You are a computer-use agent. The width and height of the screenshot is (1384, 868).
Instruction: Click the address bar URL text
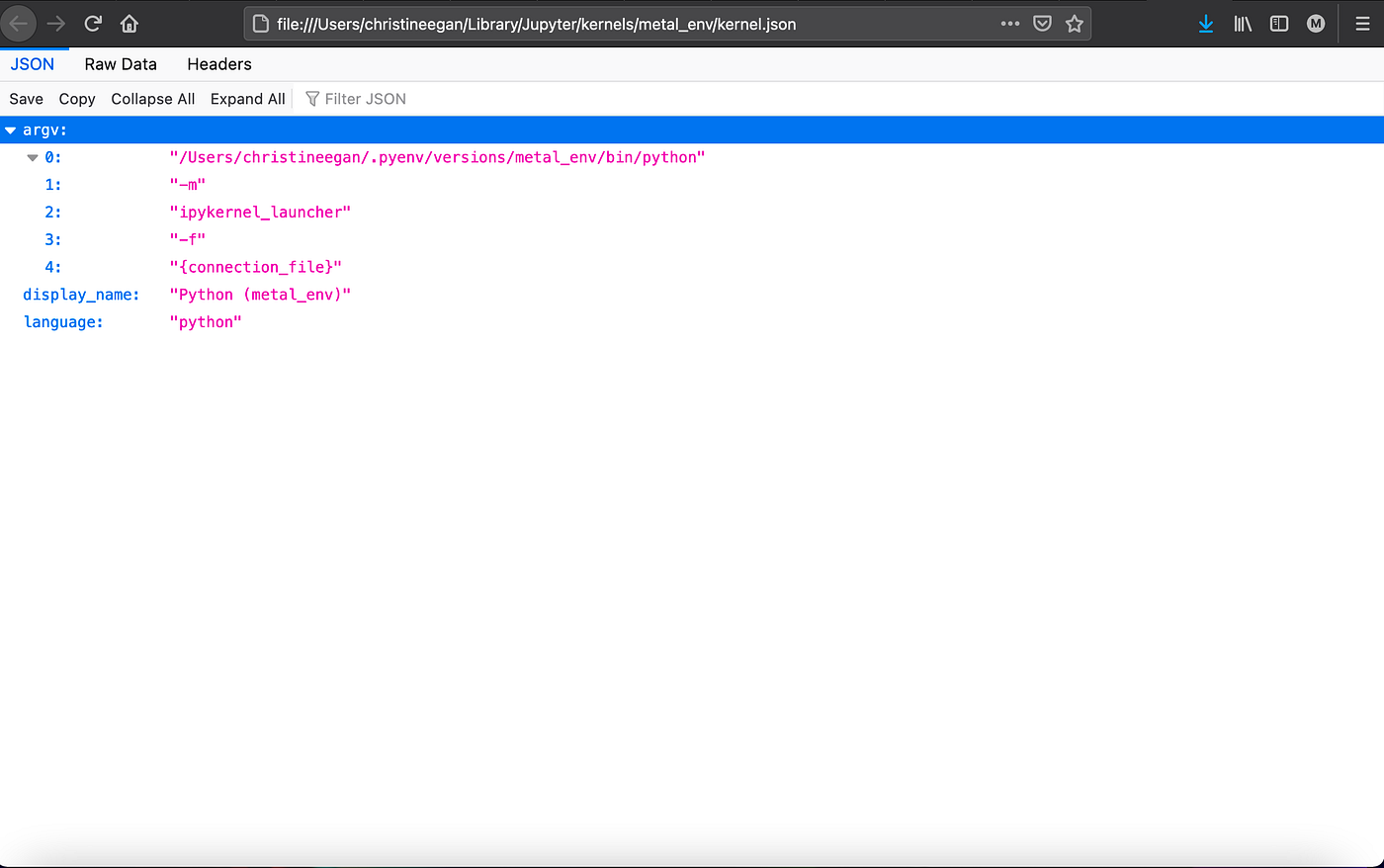(x=537, y=24)
